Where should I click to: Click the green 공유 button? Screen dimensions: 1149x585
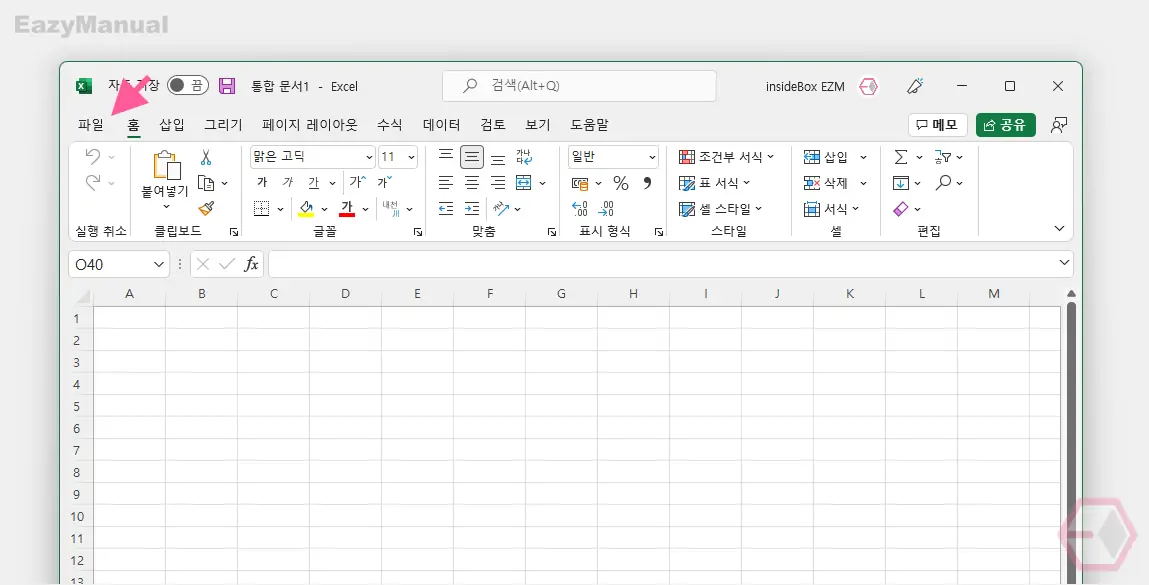(1005, 125)
